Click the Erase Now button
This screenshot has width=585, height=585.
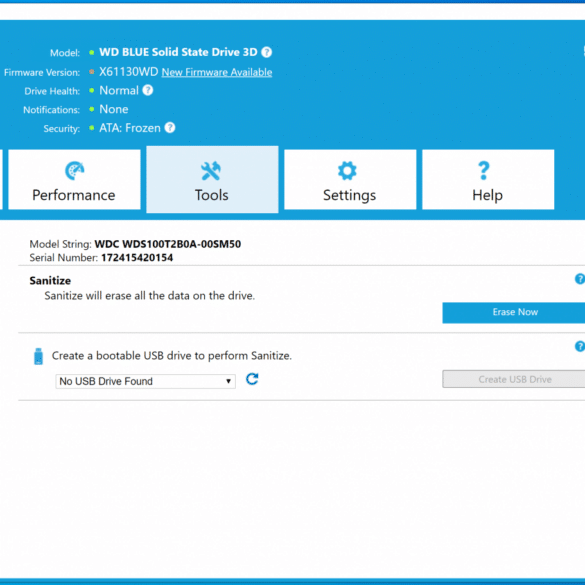515,313
